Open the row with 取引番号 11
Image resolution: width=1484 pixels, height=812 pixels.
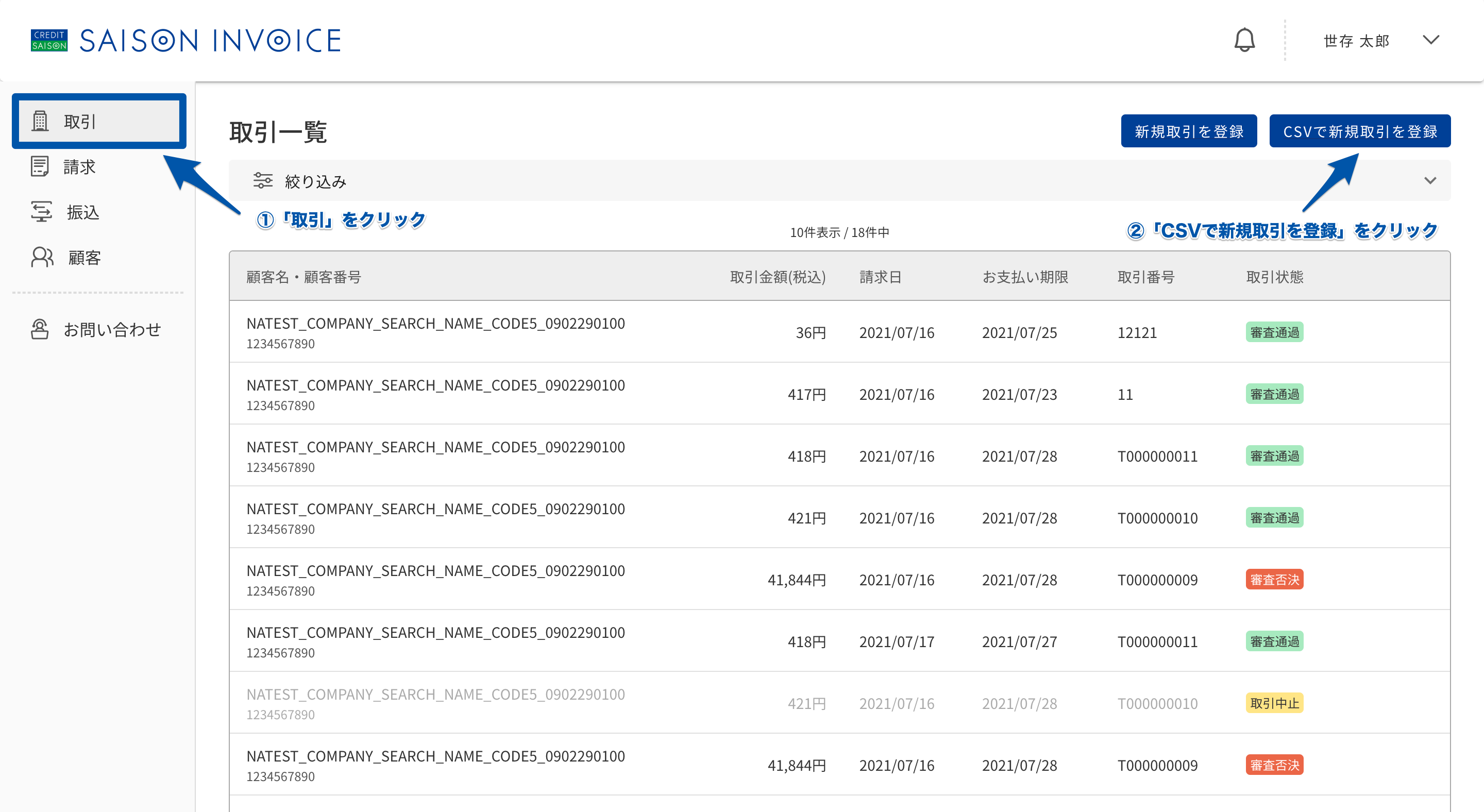839,394
